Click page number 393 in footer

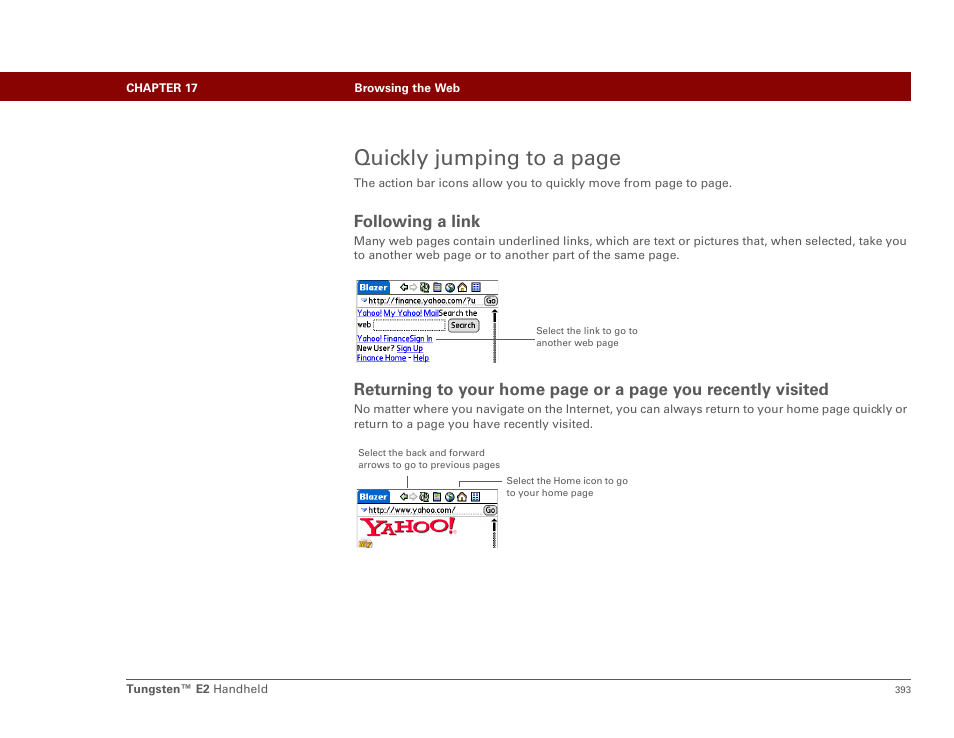[x=903, y=689]
